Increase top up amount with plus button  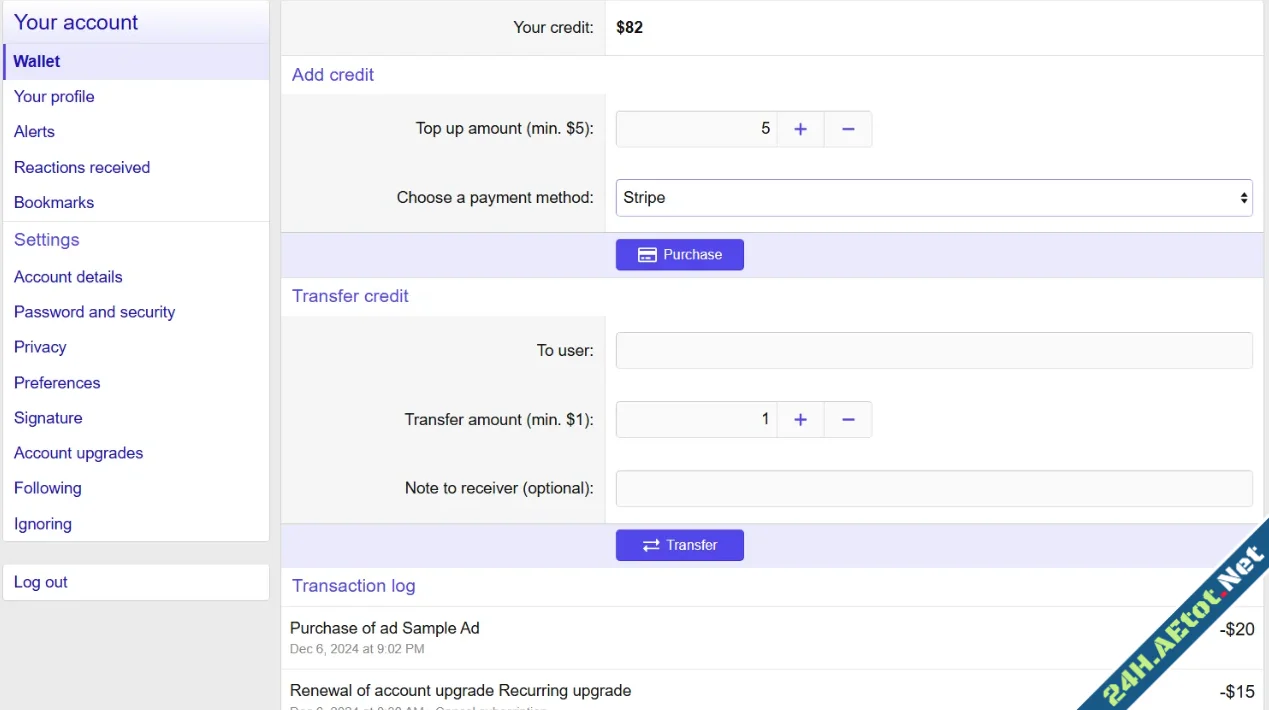(x=800, y=129)
